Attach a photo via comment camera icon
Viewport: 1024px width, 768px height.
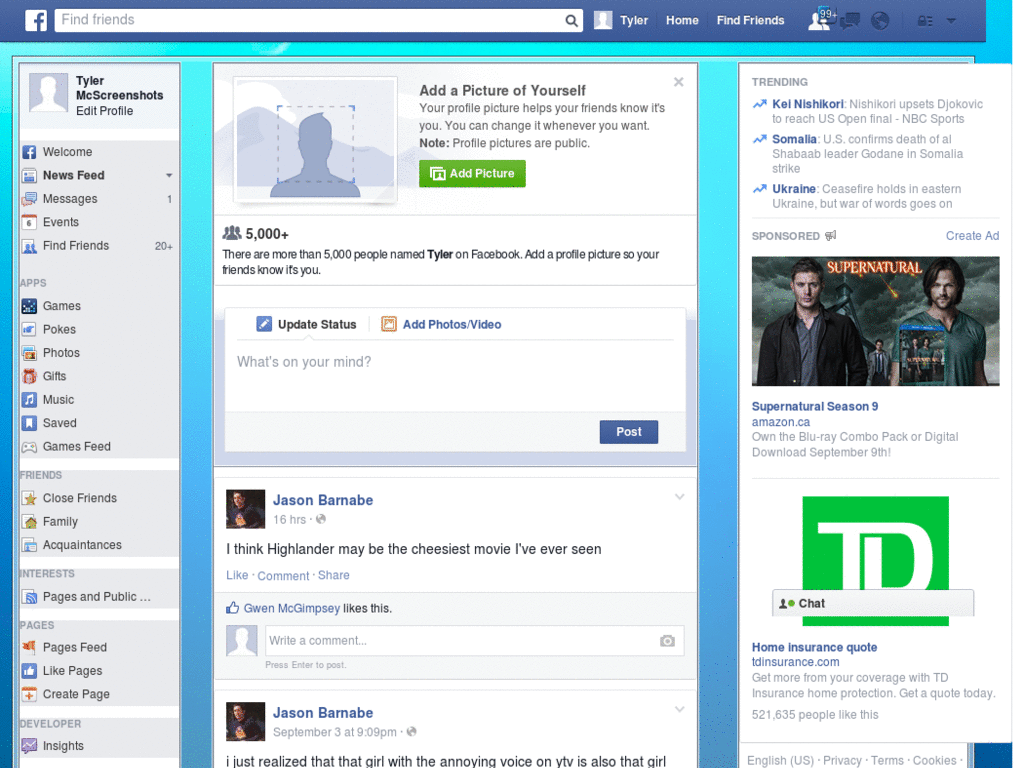point(667,641)
